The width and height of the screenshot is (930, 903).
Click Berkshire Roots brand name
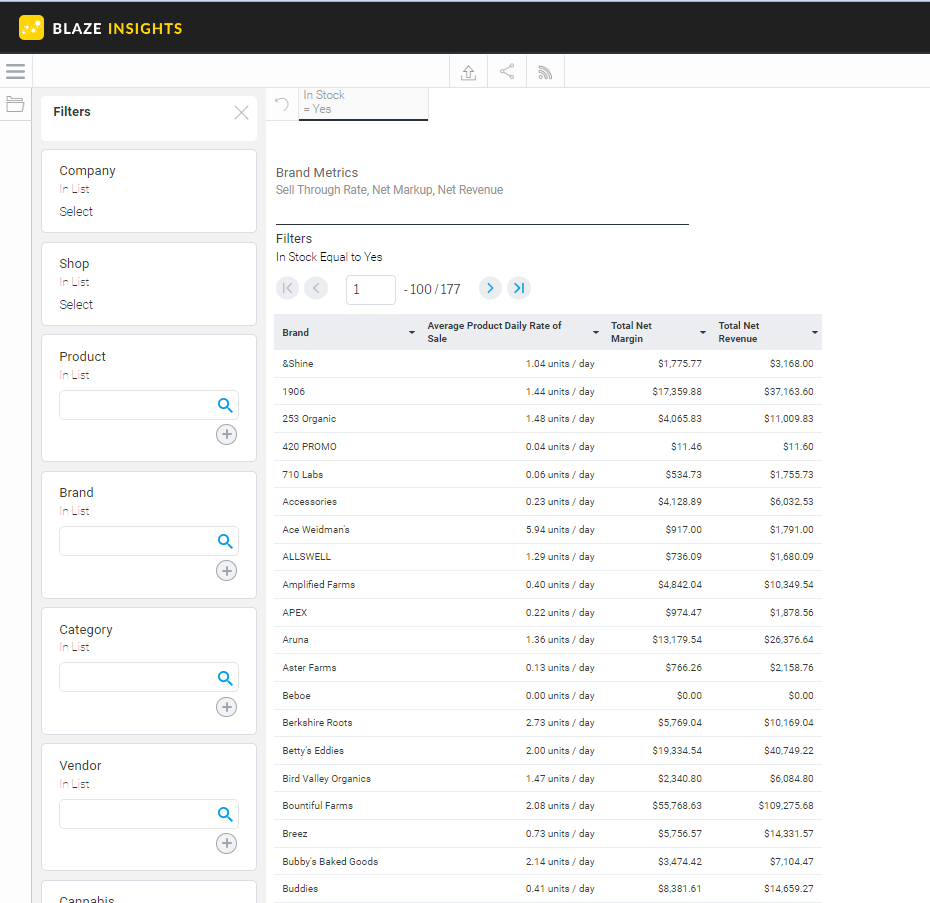317,723
